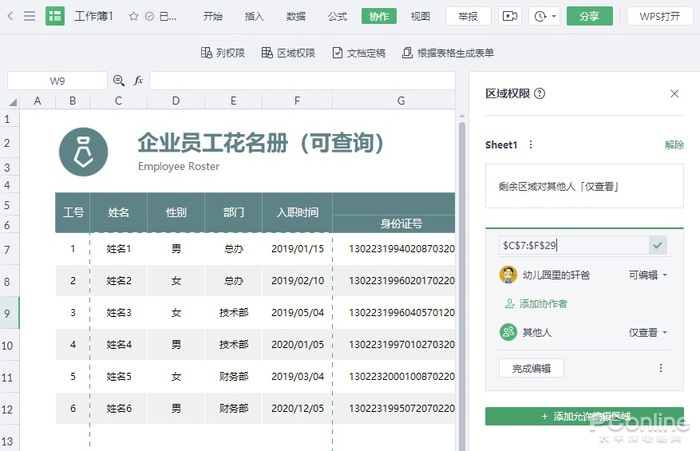This screenshot has height=451, width=700.
Task: Click the 完成编辑 button
Action: pyautogui.click(x=531, y=368)
